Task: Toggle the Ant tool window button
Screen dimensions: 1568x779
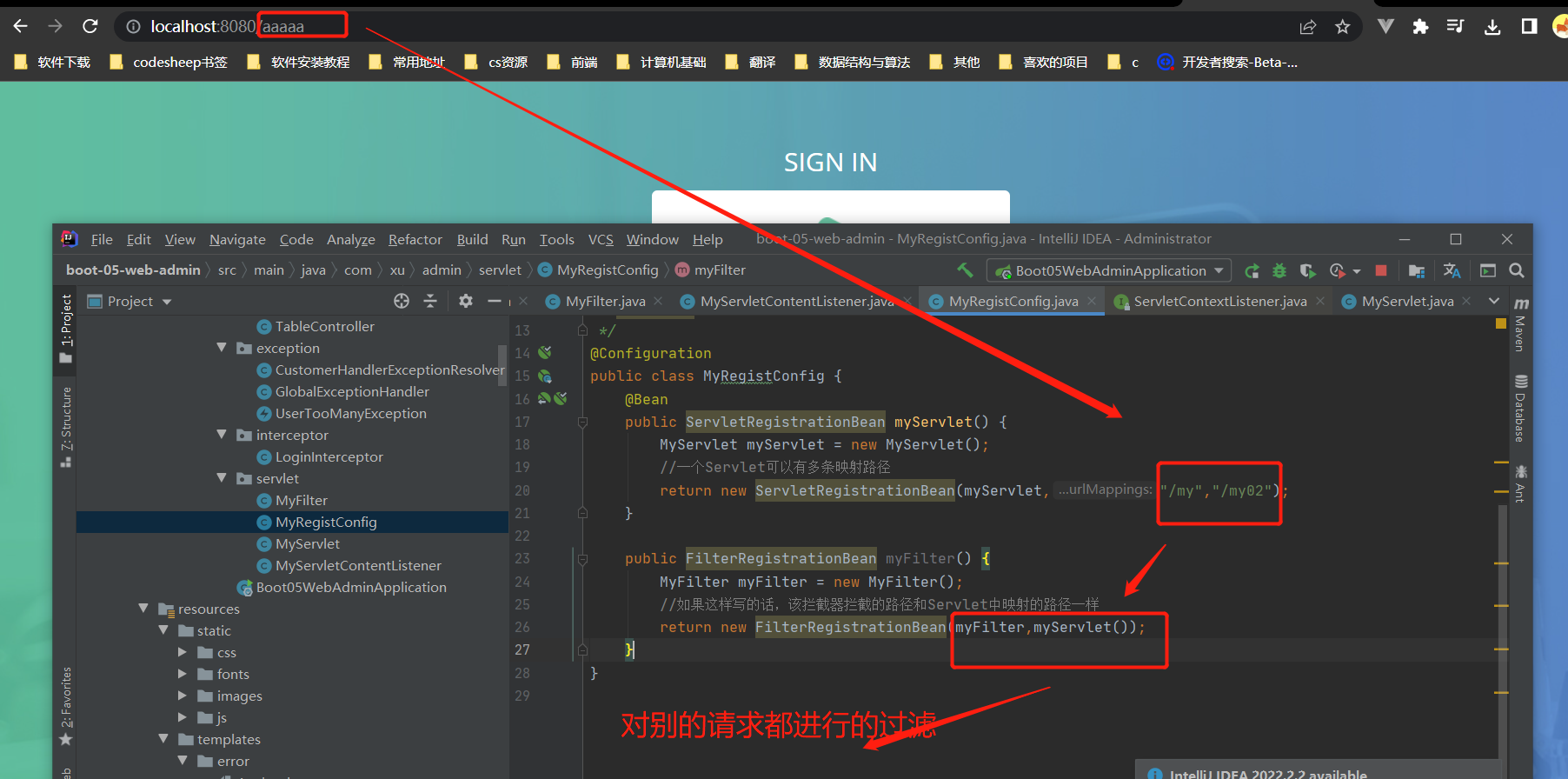Action: [1521, 484]
